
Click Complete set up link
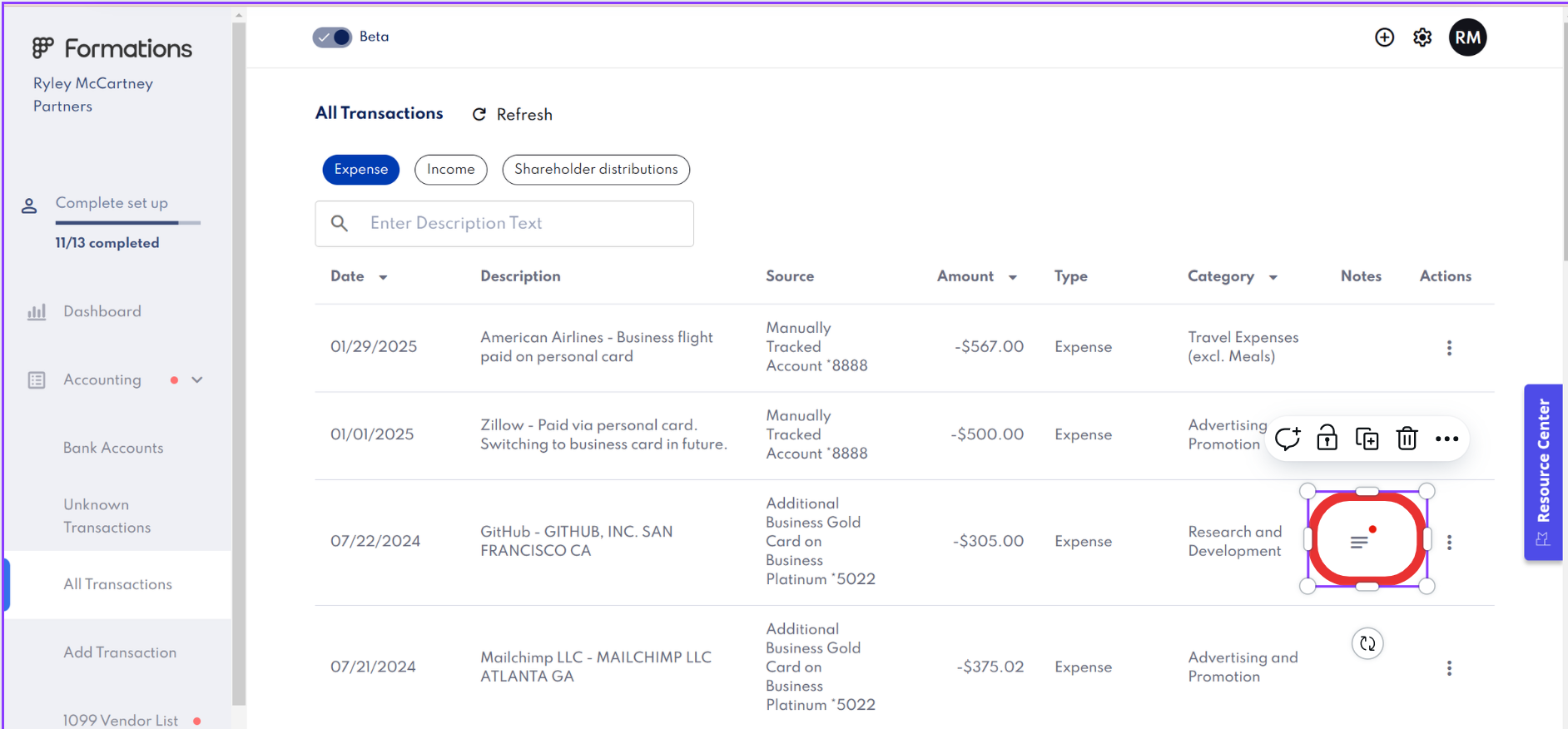point(112,203)
